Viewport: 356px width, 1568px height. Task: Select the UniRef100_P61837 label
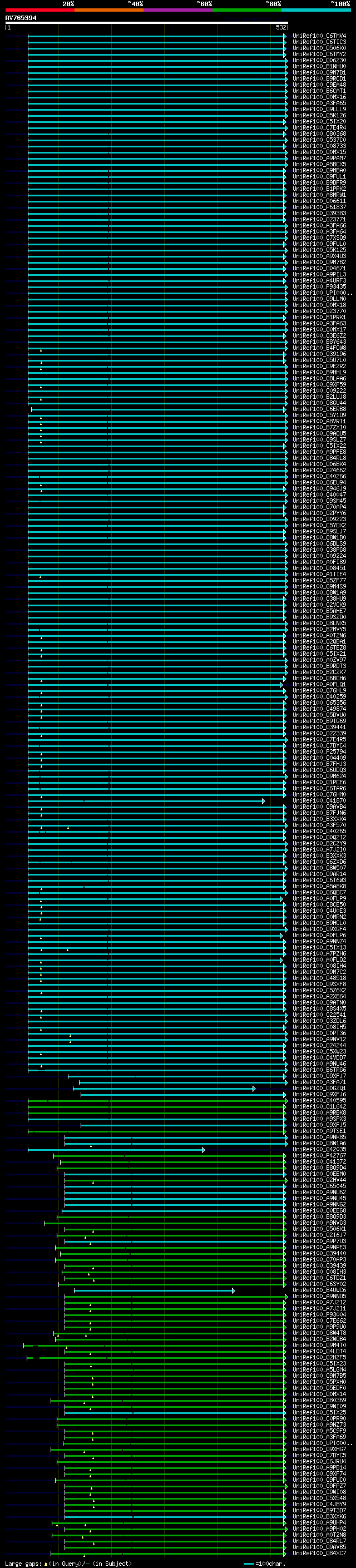(x=319, y=207)
